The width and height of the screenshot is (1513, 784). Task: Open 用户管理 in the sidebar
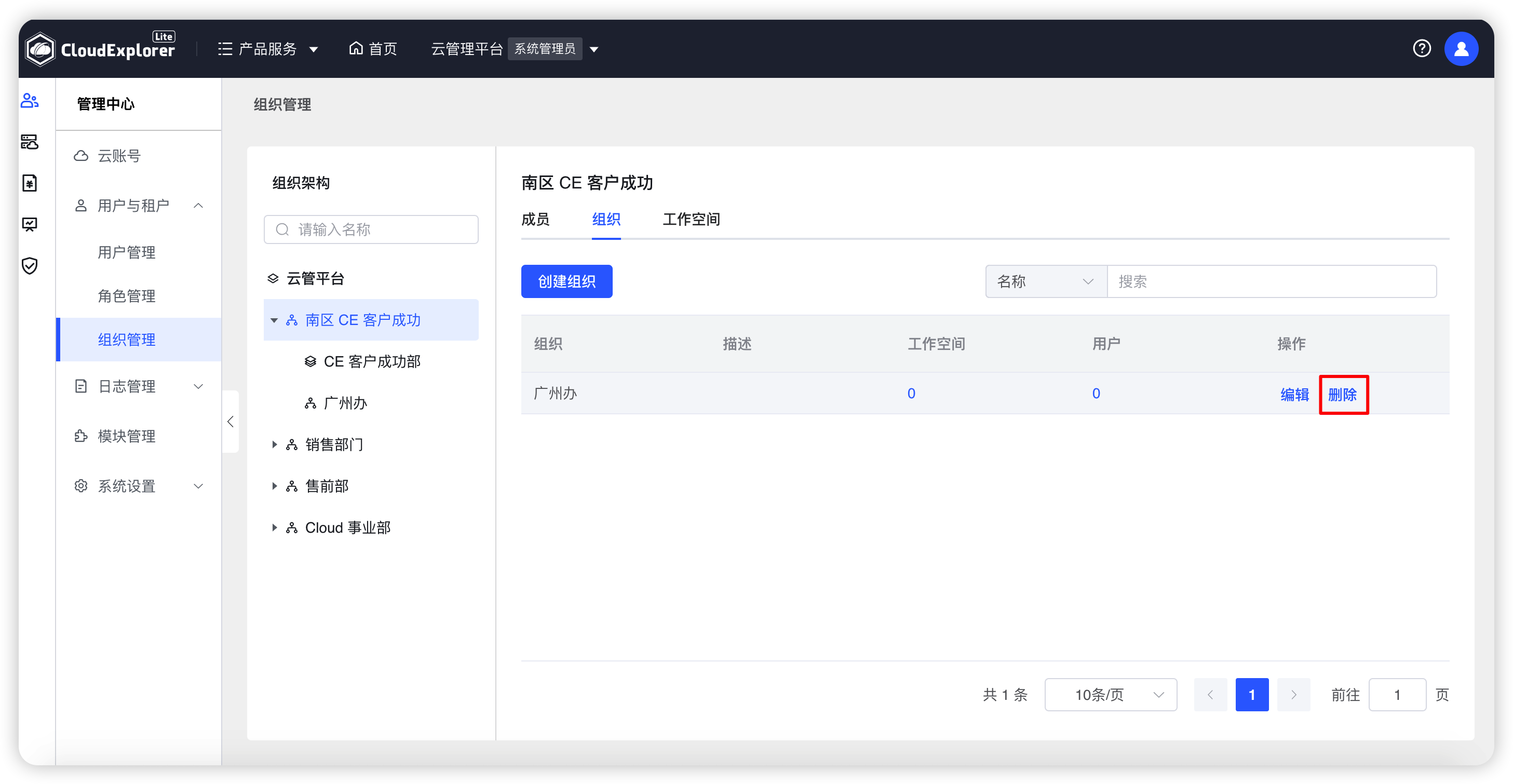pyautogui.click(x=126, y=252)
